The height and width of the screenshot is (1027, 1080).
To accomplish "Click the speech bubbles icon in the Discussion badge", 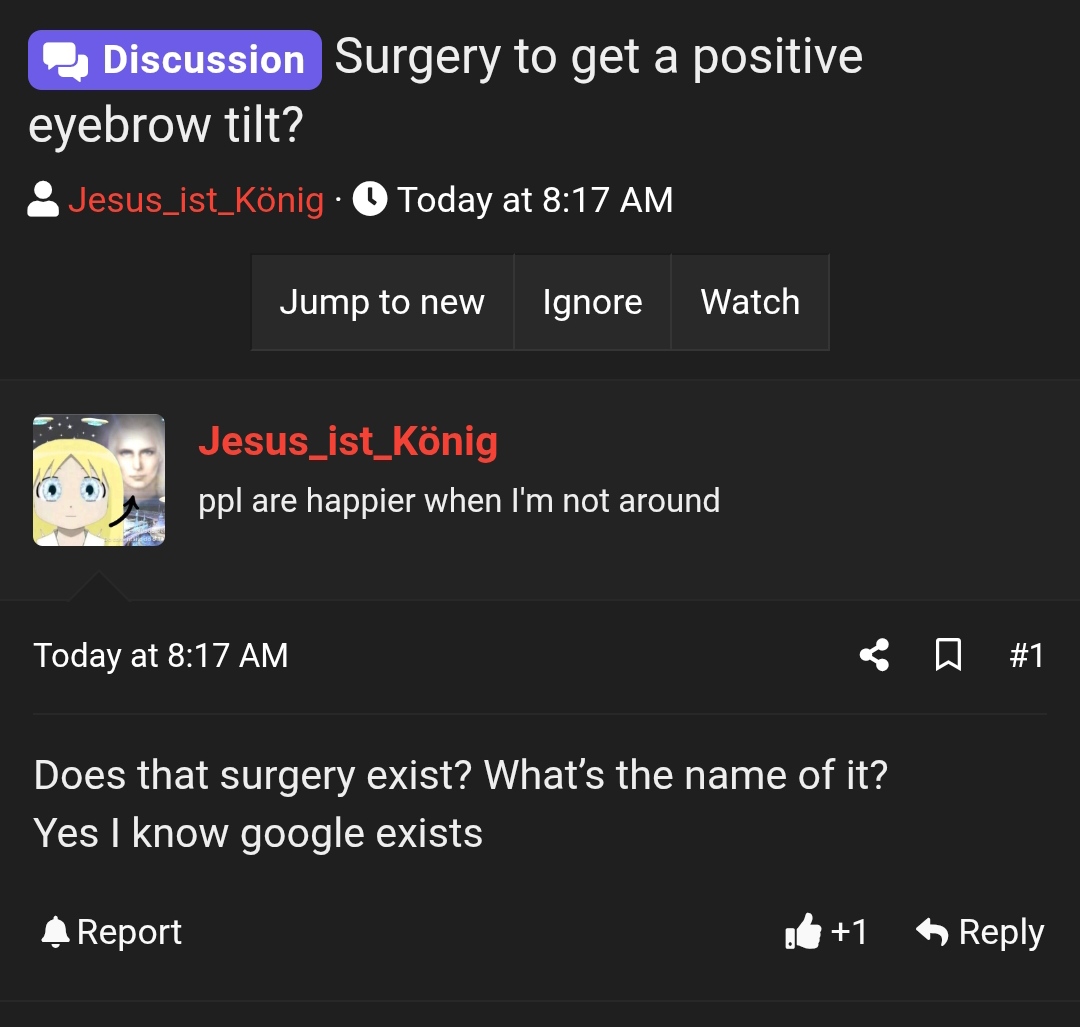I will pos(67,61).
